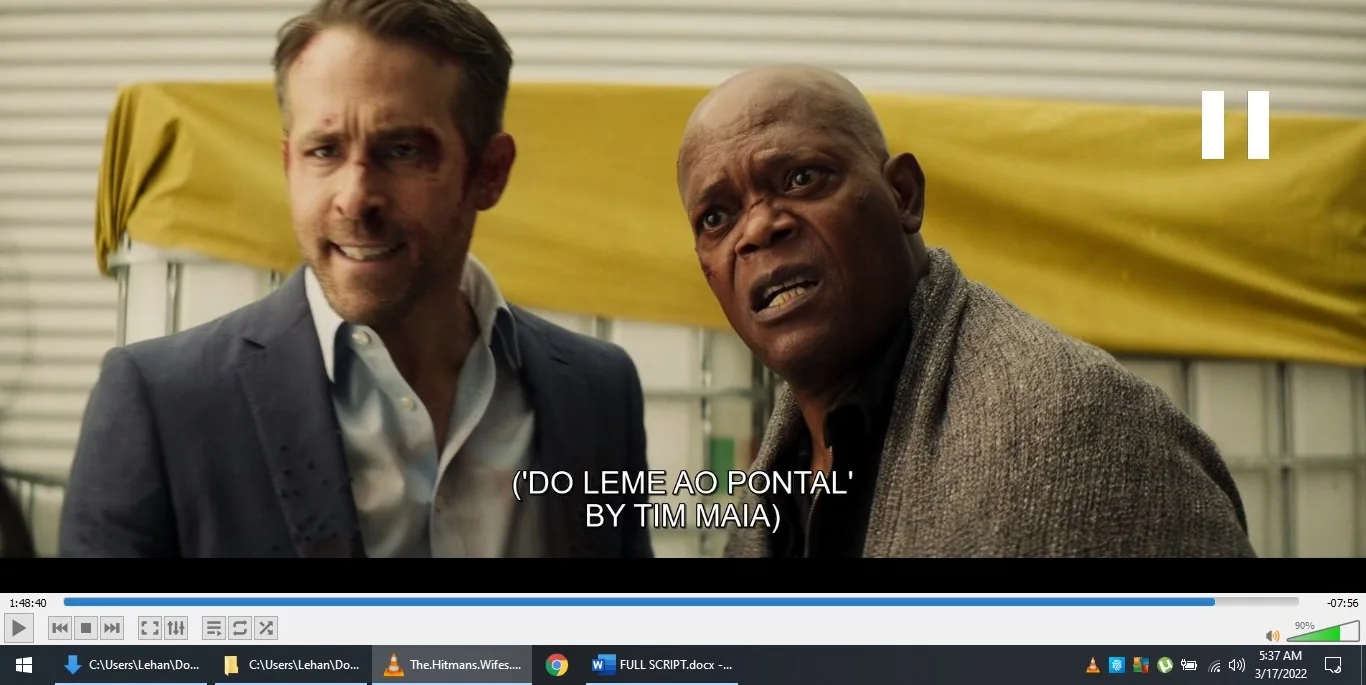Adjust the 90% volume slider
1366x685 pixels.
[1322, 631]
